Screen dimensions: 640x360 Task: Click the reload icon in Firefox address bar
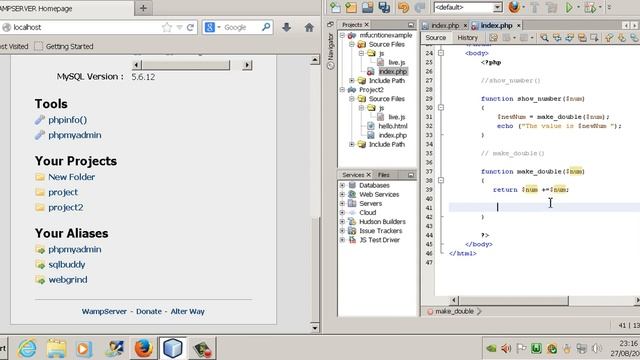(190, 27)
